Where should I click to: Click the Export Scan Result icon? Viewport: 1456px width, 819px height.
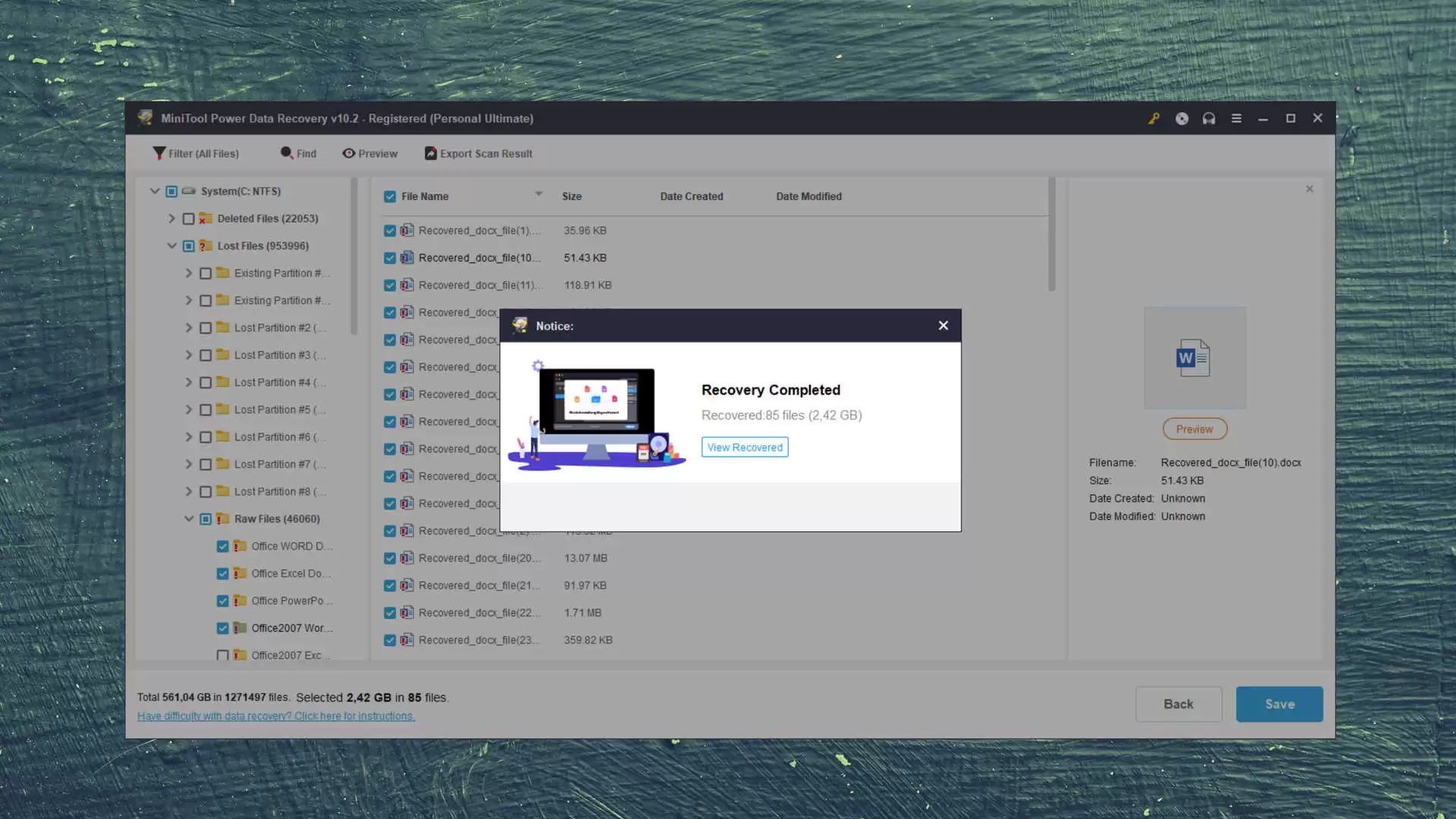[431, 153]
